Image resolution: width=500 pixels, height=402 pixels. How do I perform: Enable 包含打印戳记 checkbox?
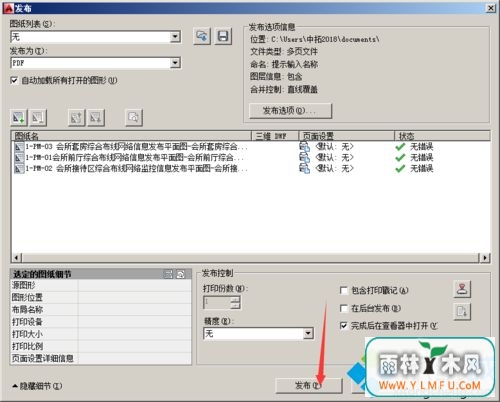343,290
